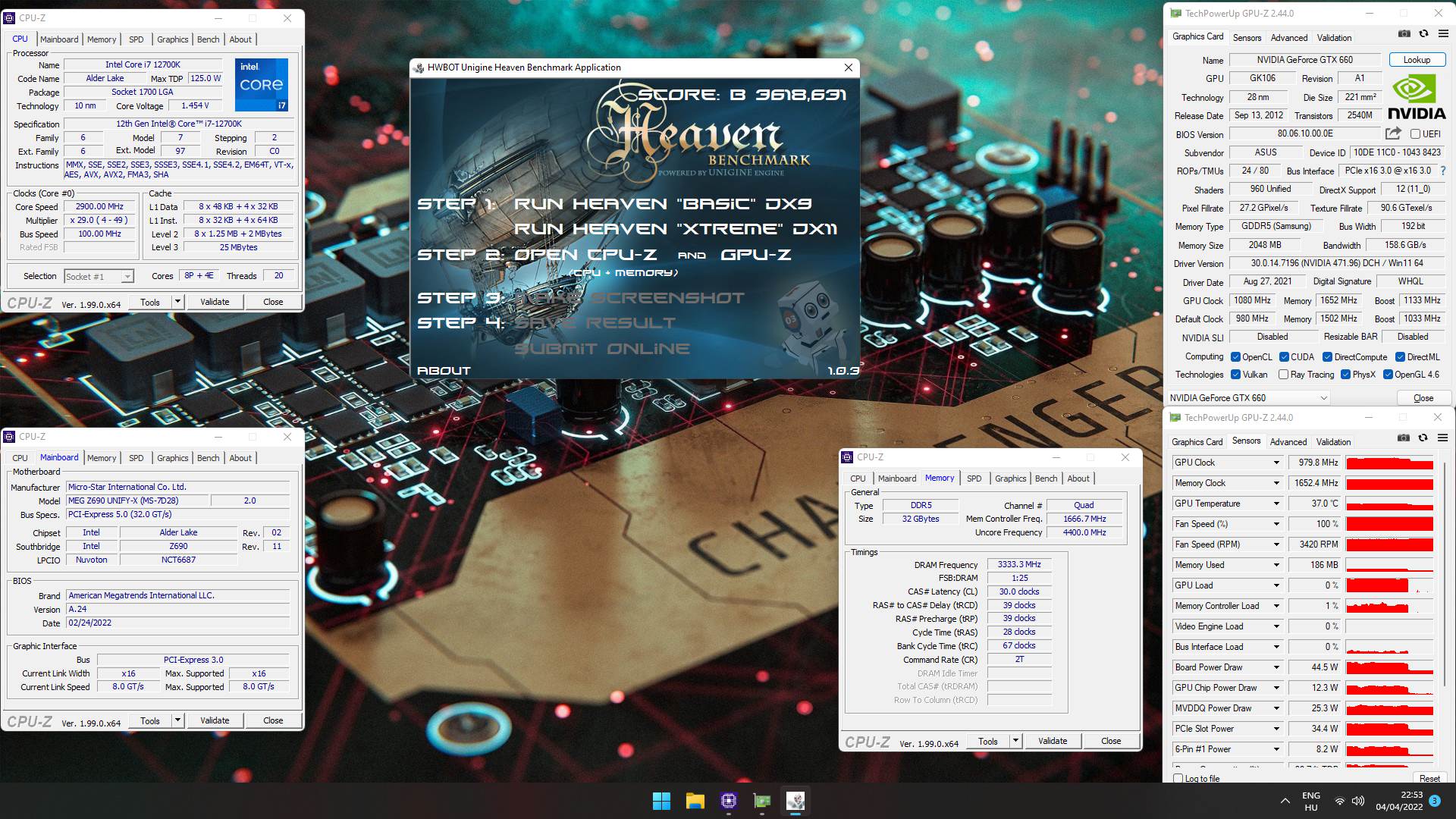Viewport: 1456px width, 819px height.
Task: Click the refresh icon in top GPU-Z window
Action: tap(1423, 34)
